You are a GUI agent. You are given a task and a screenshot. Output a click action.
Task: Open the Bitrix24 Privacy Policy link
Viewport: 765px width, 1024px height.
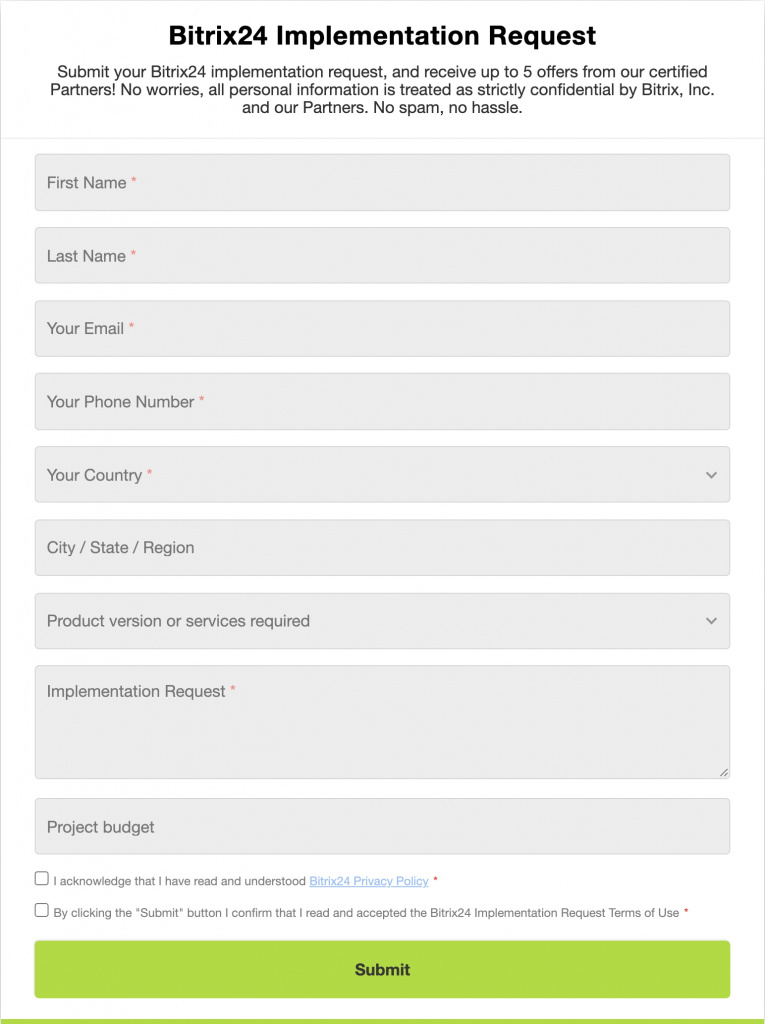(368, 881)
